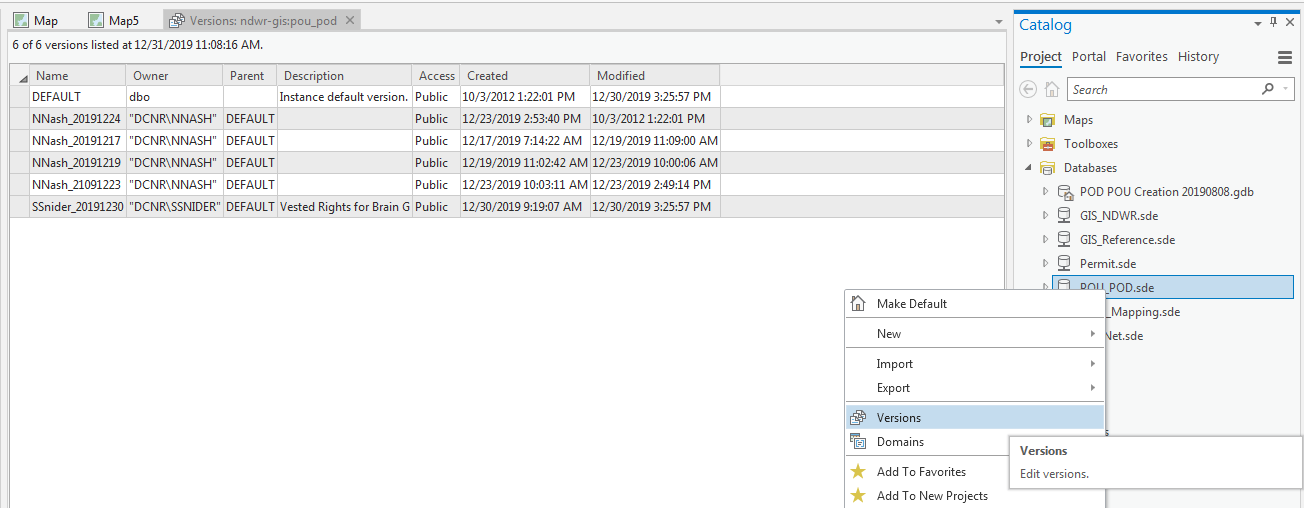Viewport: 1304px width, 508px height.
Task: Expand the GIS_Reference.sde connection
Action: (1046, 240)
